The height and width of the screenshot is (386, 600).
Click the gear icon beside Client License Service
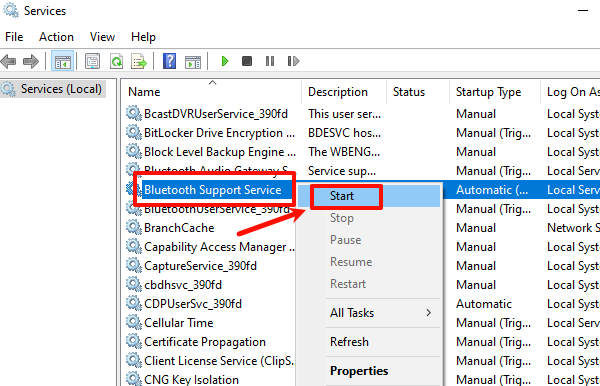click(134, 361)
